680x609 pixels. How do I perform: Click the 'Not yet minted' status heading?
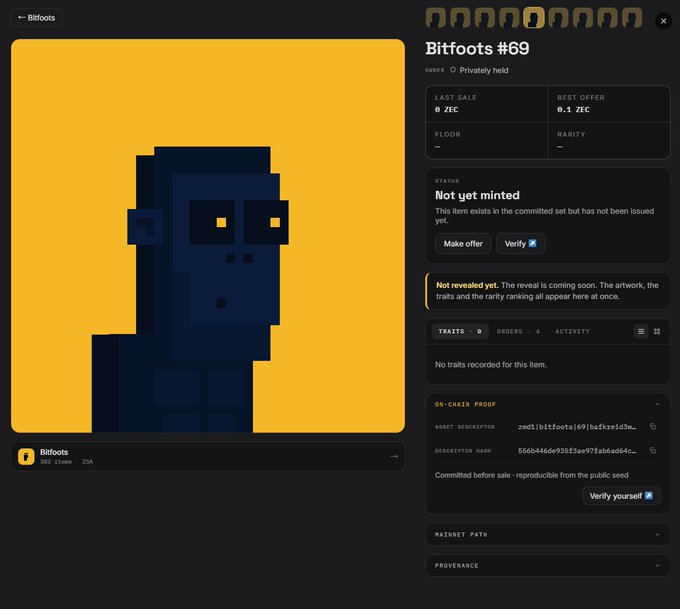pyautogui.click(x=477, y=196)
